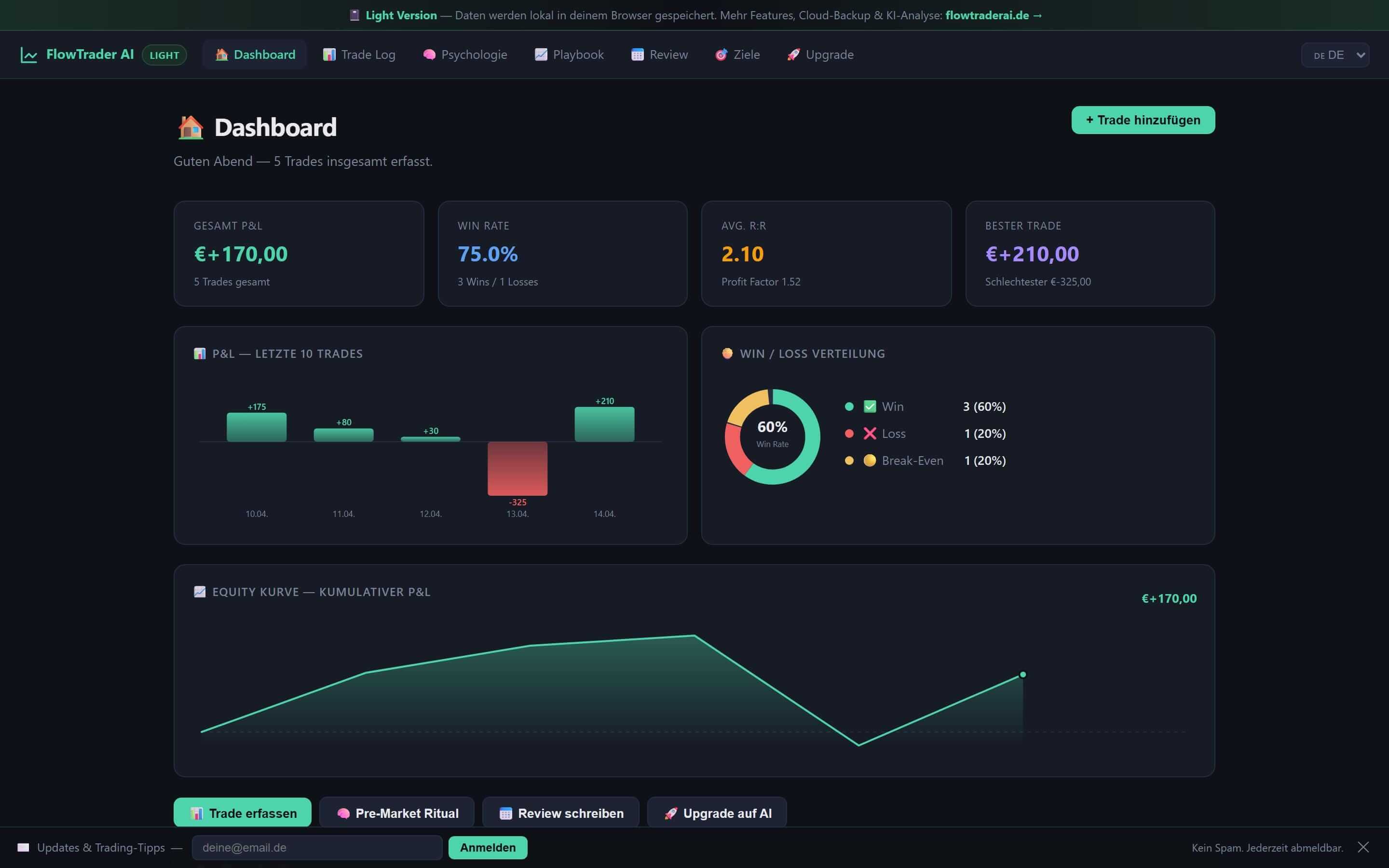Click the Bester Trade value €+210,00
1389x868 pixels.
pos(1032,254)
